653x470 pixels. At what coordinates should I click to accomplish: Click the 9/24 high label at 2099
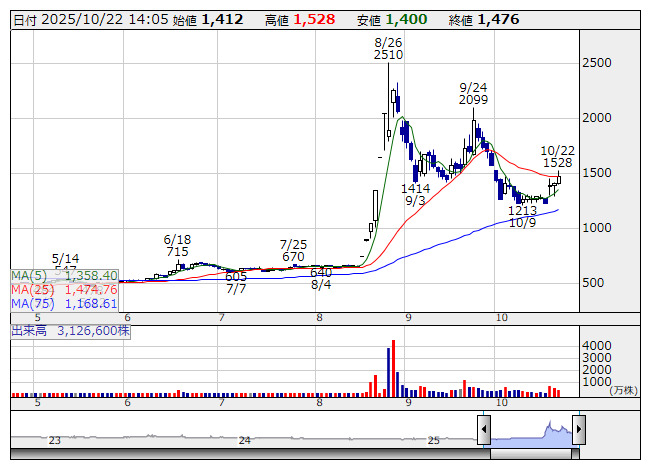click(x=473, y=94)
